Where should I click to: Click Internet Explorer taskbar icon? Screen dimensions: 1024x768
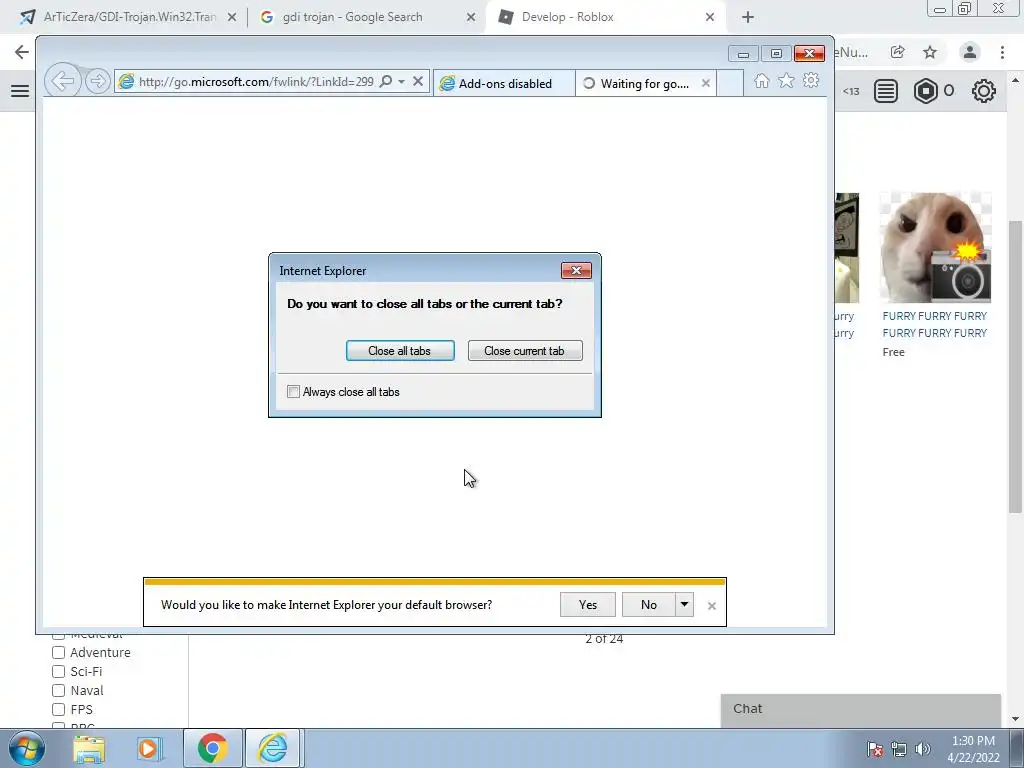pos(272,748)
